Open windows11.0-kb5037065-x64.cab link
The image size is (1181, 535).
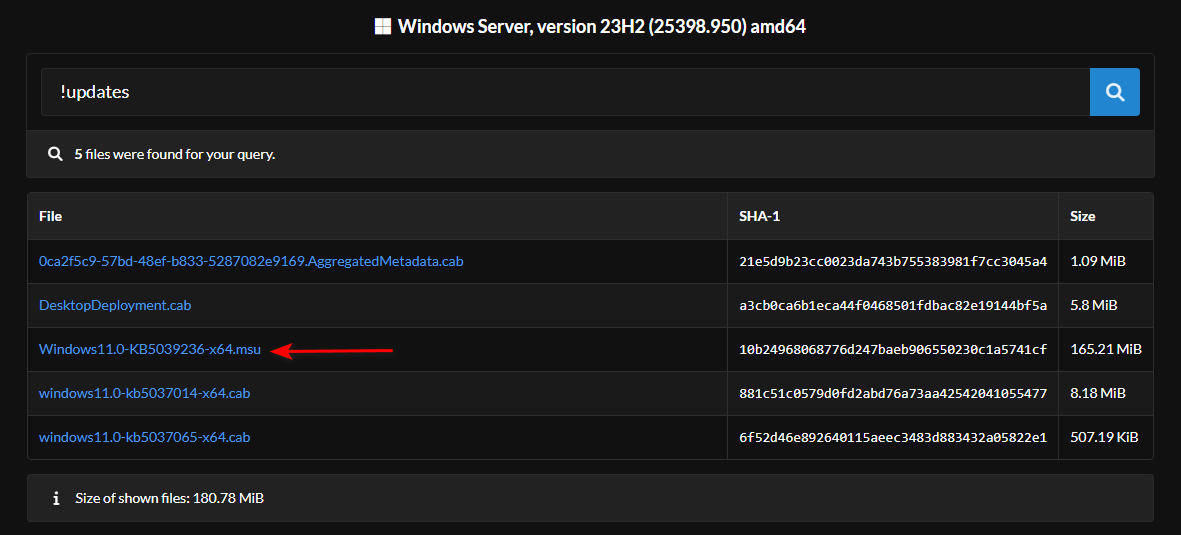point(145,437)
